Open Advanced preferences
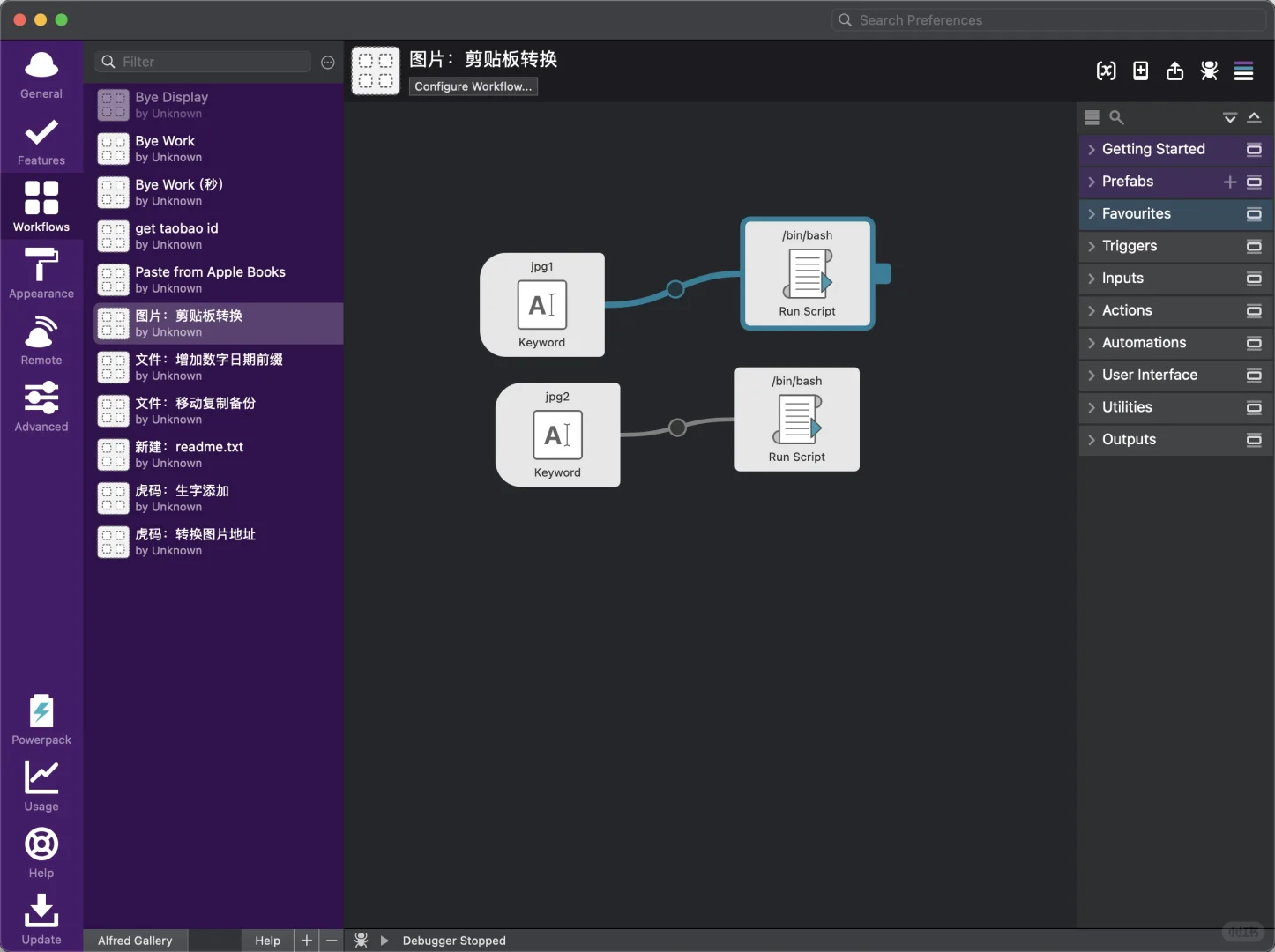Screen dimensions: 1275x952 coord(41,405)
